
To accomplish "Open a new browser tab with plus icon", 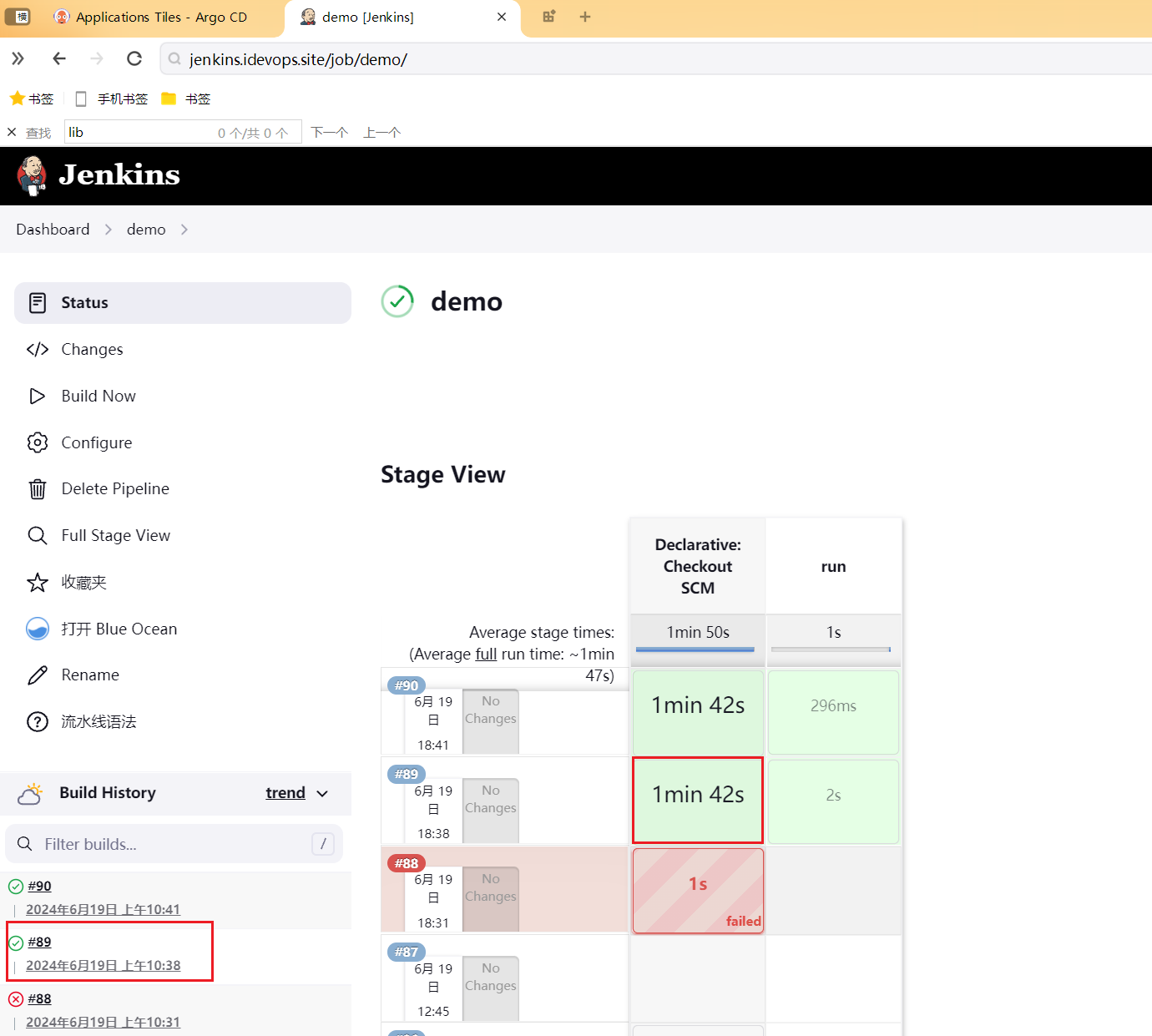I will (x=585, y=17).
